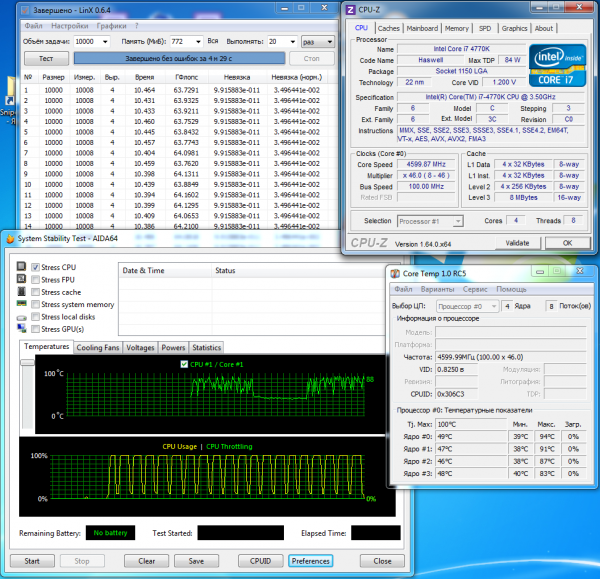Open the Mainboard tab in CPU-Z
Viewport: 600px width, 579px height.
coord(422,28)
